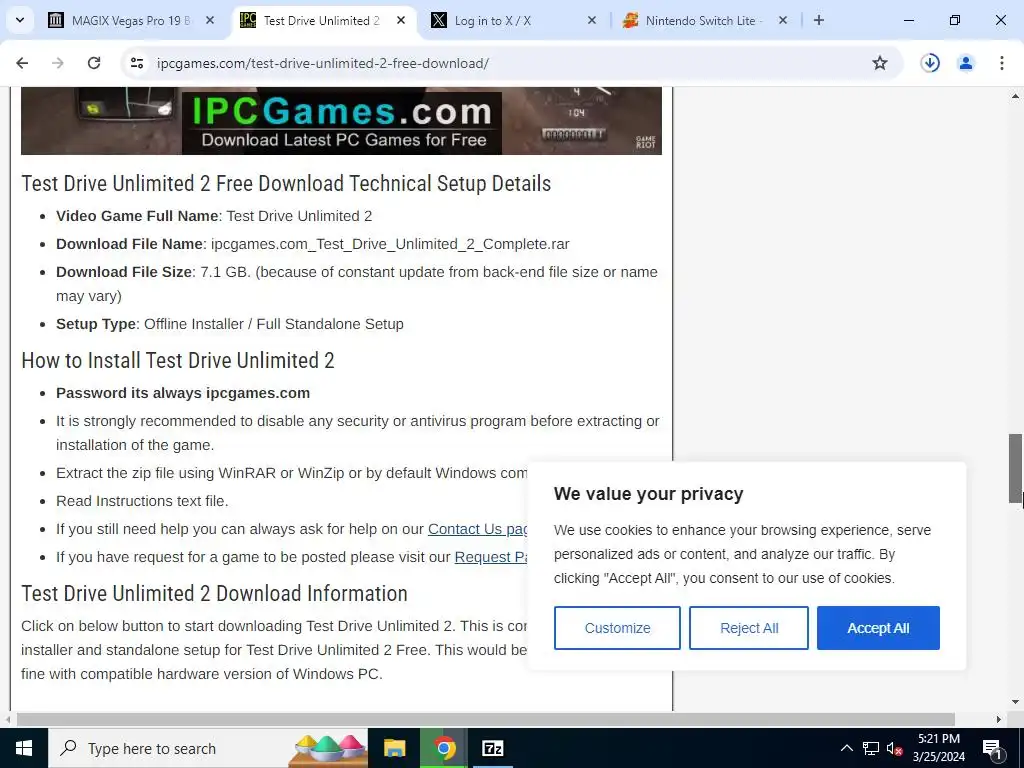Viewport: 1024px width, 768px height.
Task: Click 'Download File Name' list item
Action: [313, 244]
